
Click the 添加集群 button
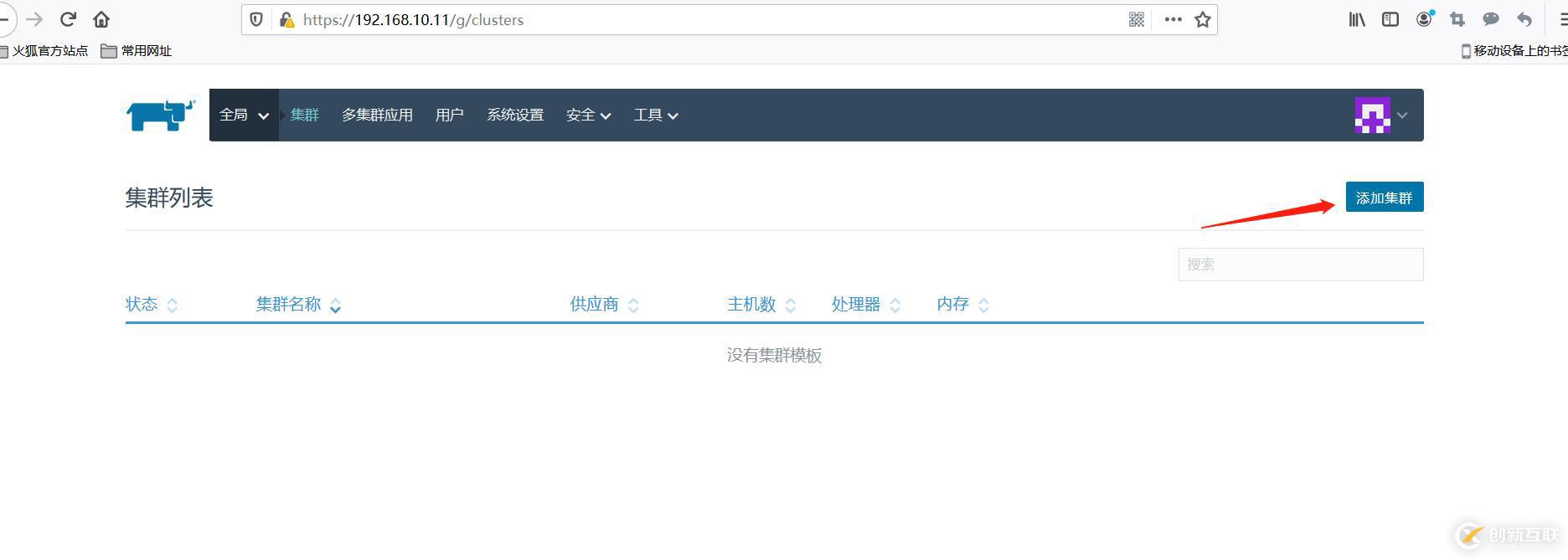pos(1385,197)
